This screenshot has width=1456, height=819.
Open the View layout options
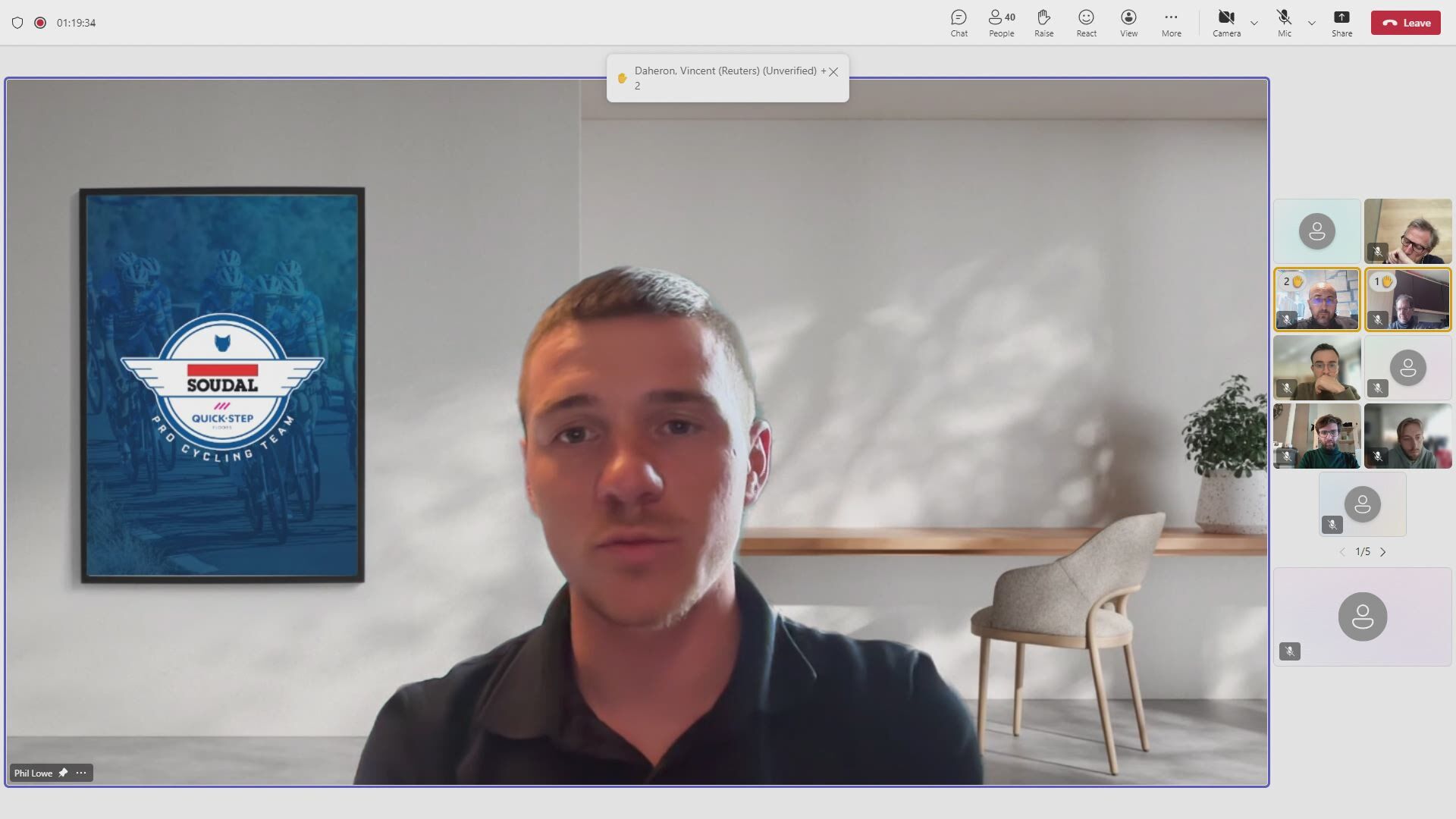coord(1128,23)
